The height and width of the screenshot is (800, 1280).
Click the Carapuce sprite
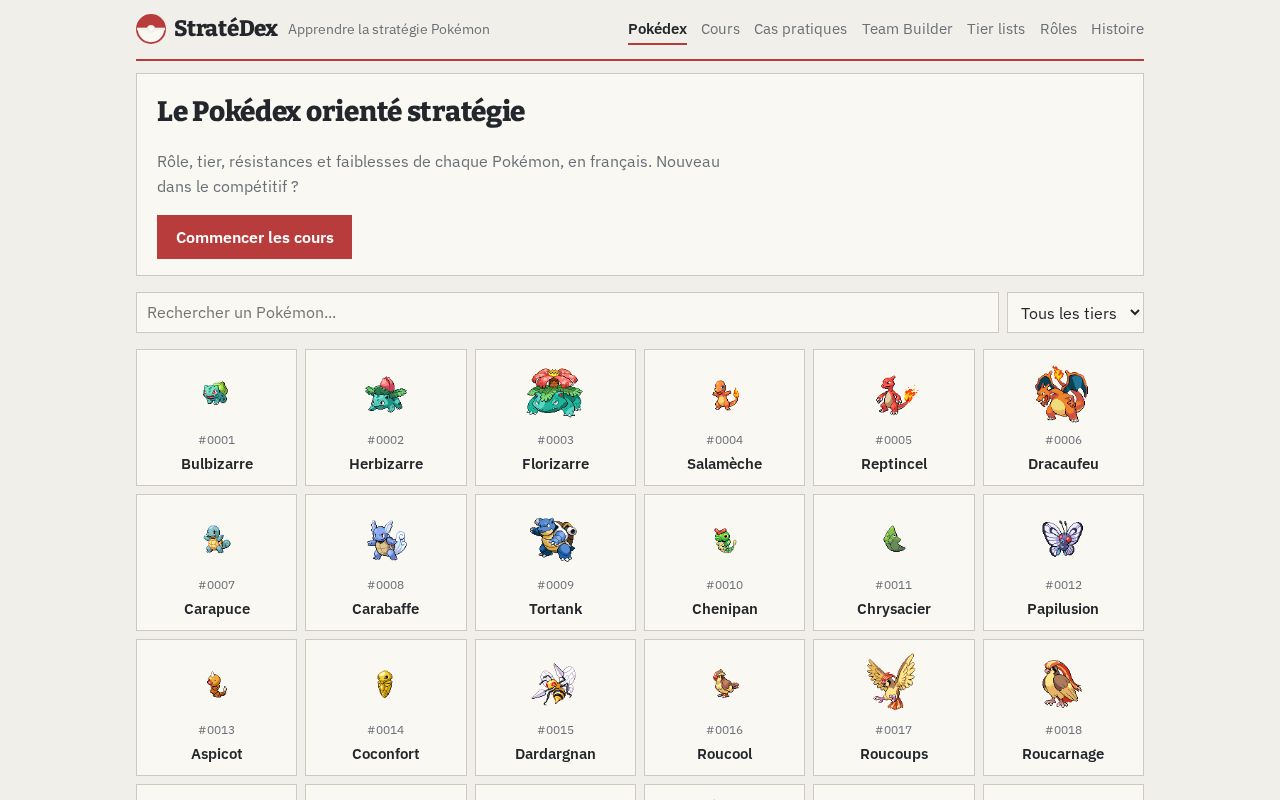[216, 539]
